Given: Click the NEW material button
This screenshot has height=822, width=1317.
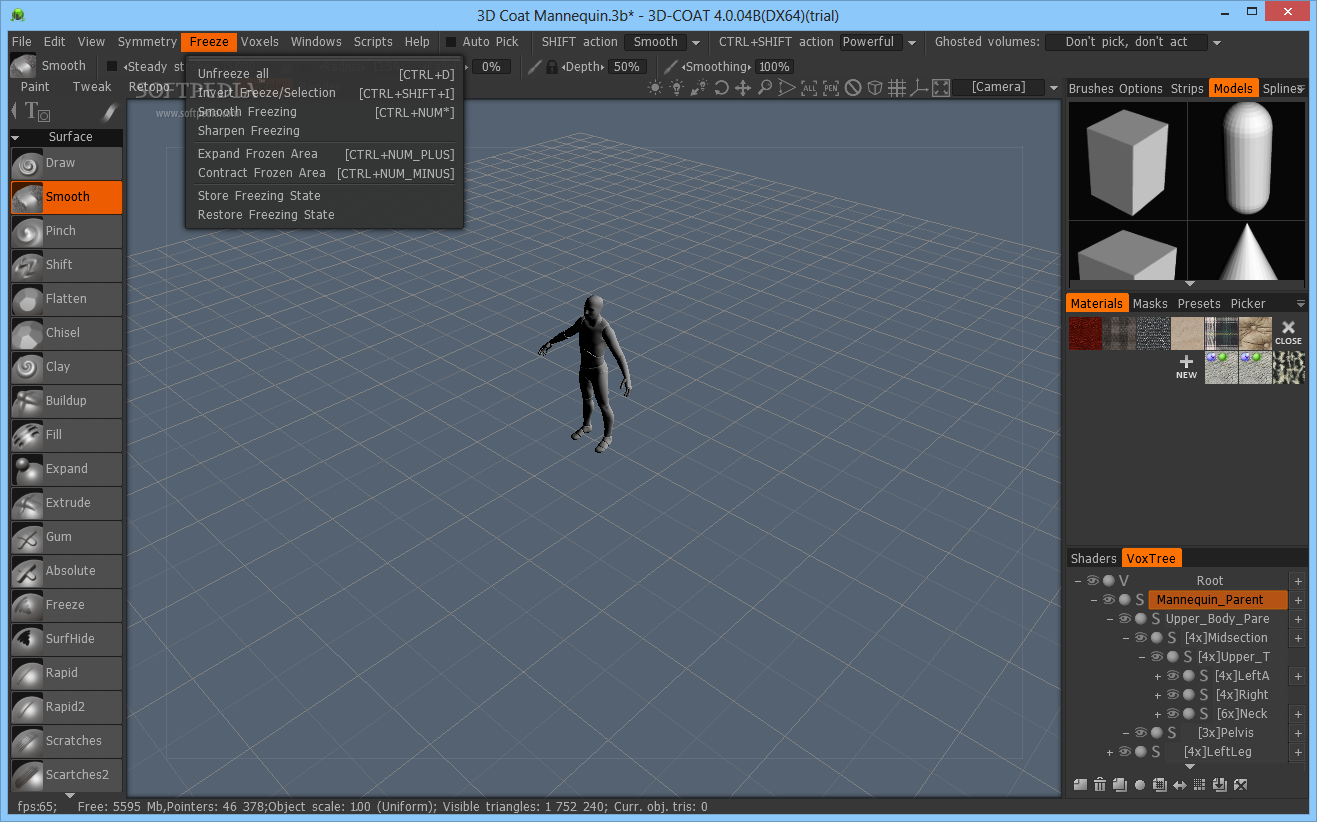Looking at the screenshot, I should tap(1186, 367).
